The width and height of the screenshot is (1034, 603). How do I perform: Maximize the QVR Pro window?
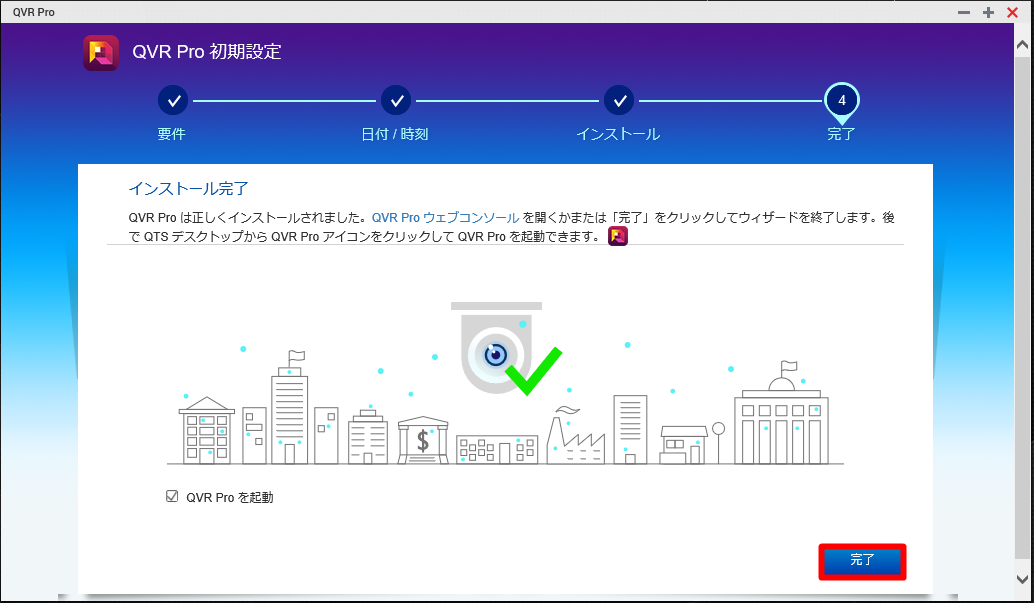[x=988, y=13]
